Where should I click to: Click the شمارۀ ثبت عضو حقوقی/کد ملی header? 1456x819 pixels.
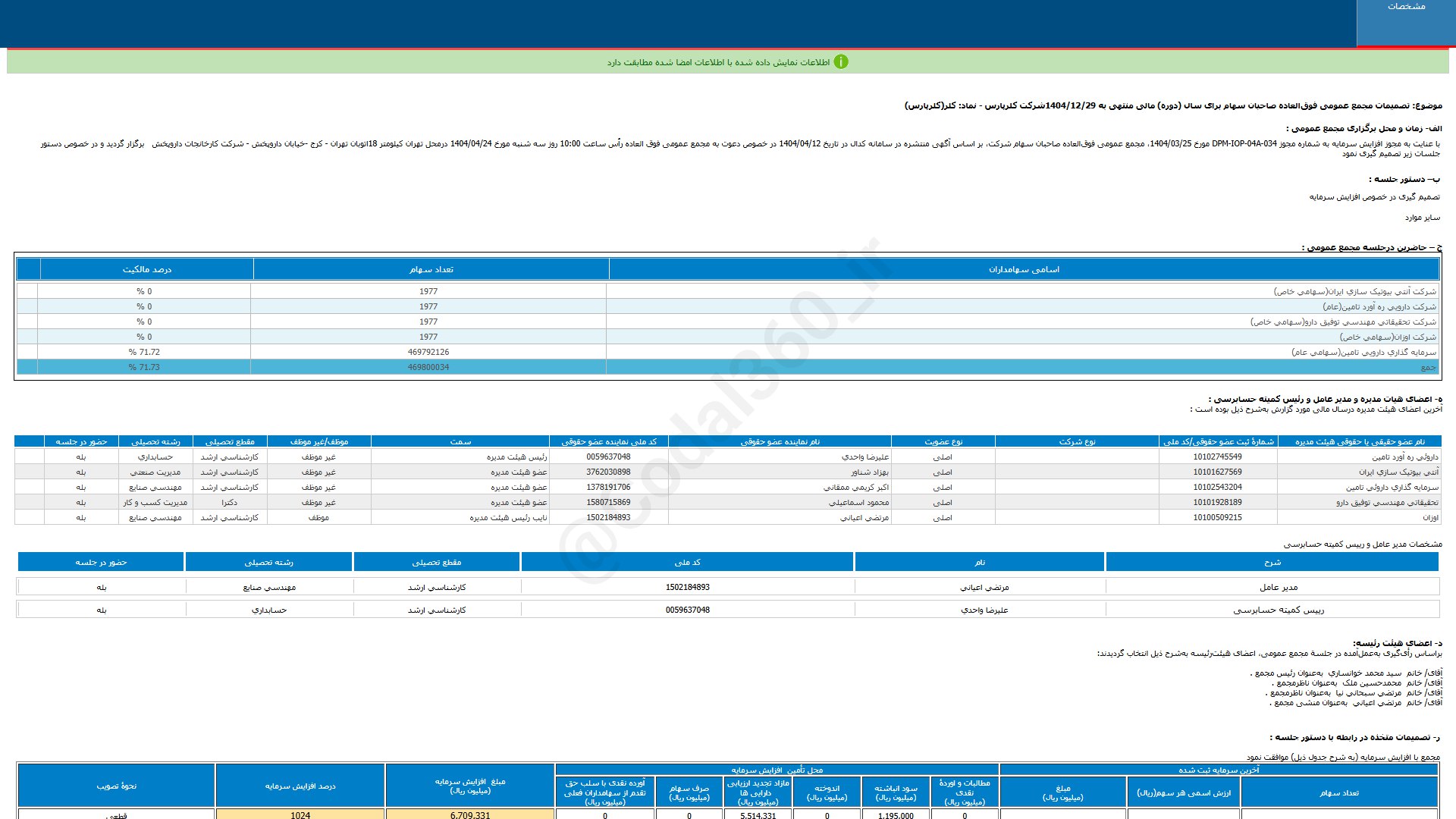1219,441
